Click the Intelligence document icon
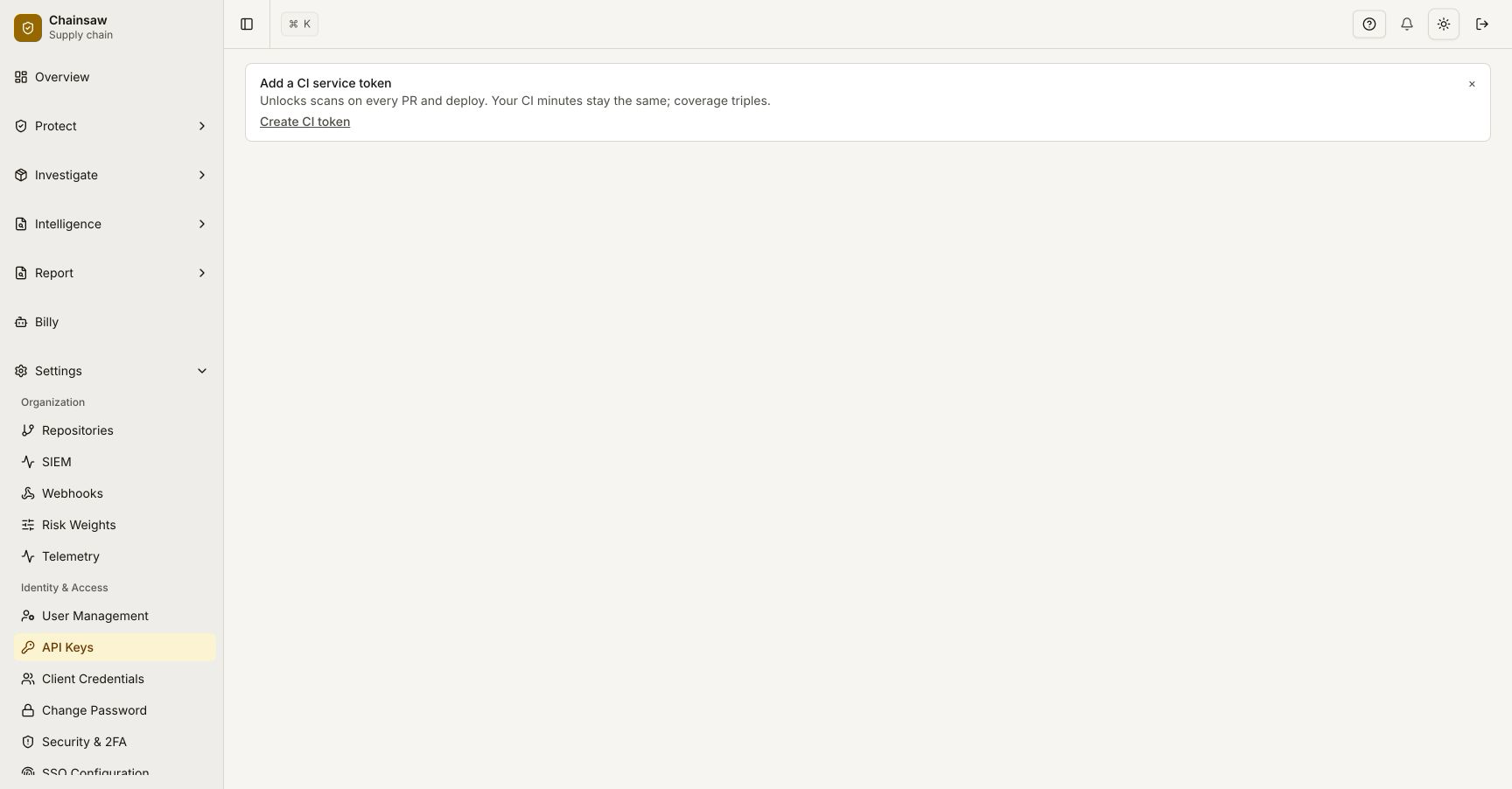Screen dimensions: 1512x789 point(21,224)
